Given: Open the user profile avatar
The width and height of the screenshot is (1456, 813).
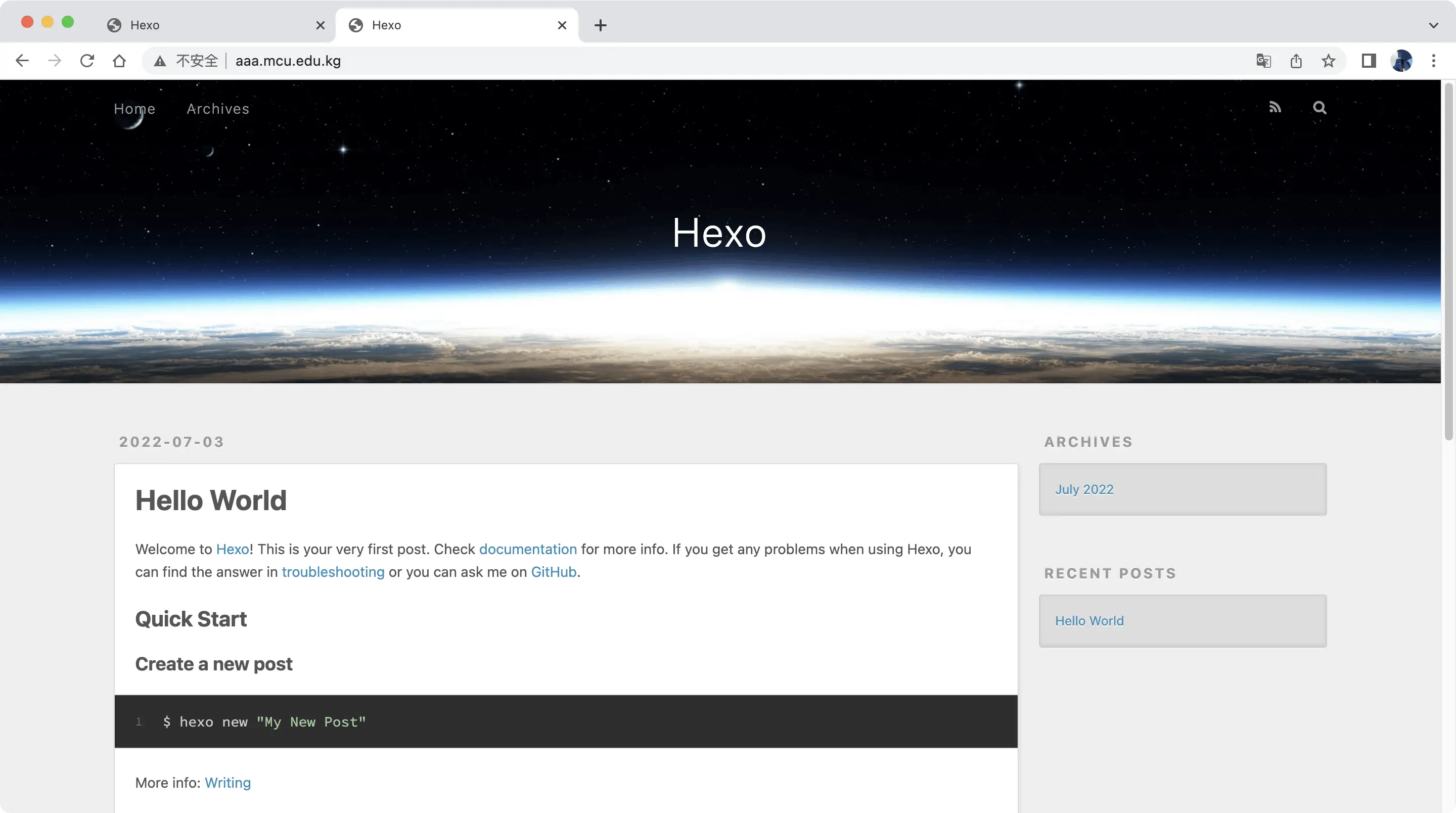Looking at the screenshot, I should [1401, 61].
